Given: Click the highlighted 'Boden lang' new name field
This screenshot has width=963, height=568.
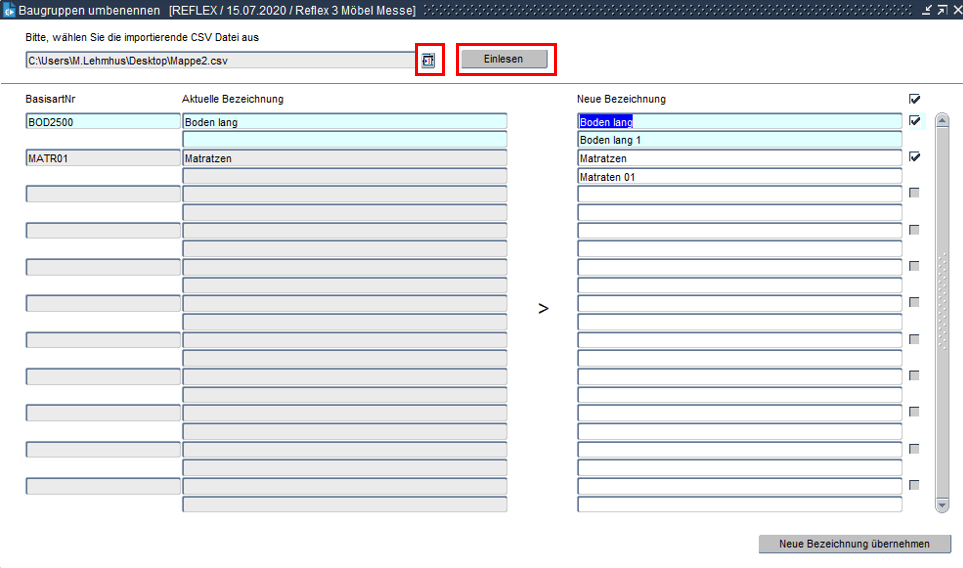Looking at the screenshot, I should coord(739,122).
